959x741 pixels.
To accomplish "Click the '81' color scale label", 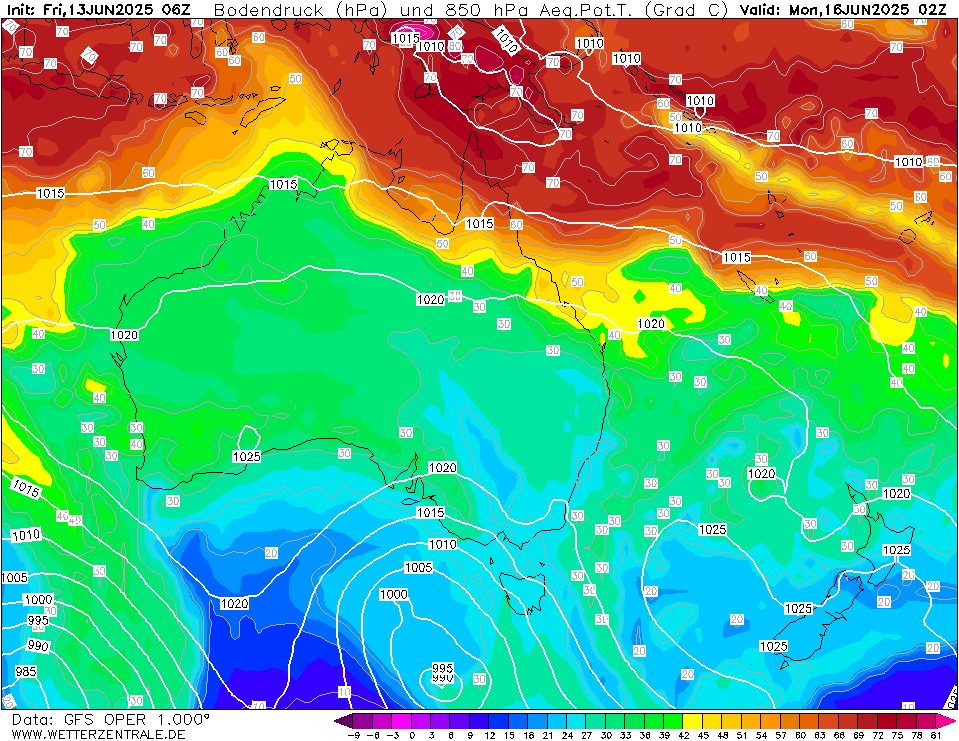I will click(935, 735).
